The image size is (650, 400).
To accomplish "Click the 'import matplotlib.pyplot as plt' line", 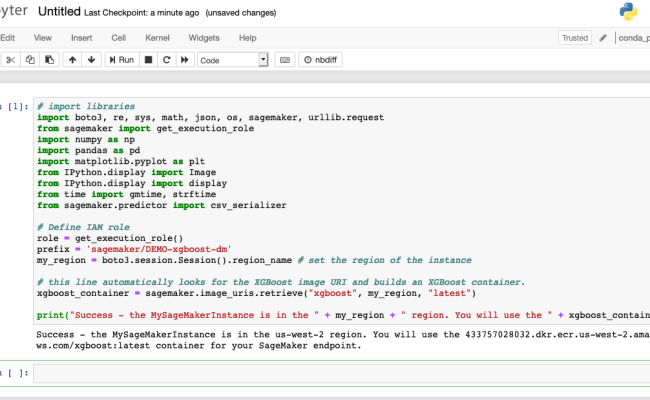I will (121, 161).
